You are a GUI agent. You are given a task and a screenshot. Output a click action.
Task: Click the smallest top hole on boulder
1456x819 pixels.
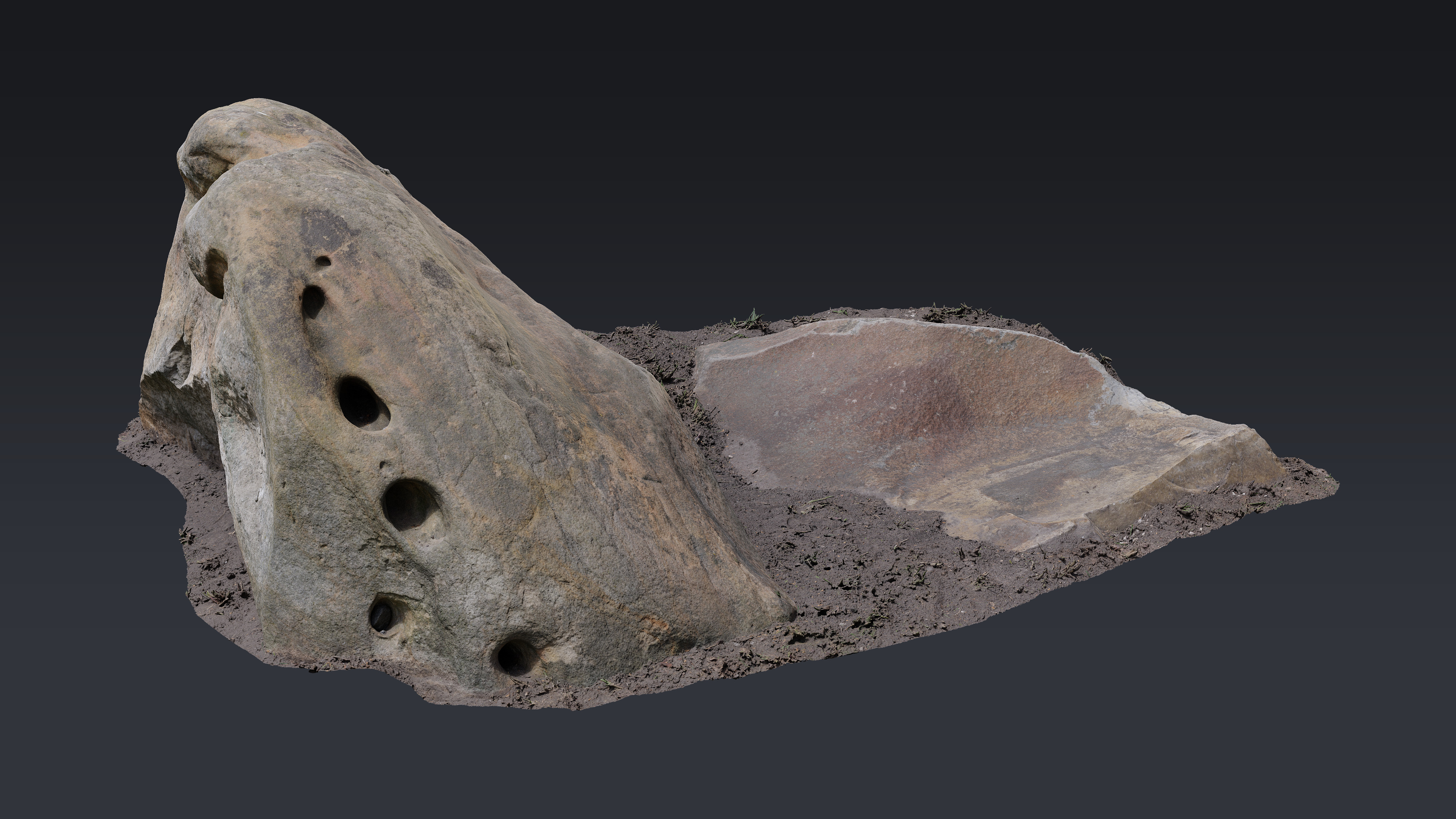(x=323, y=262)
